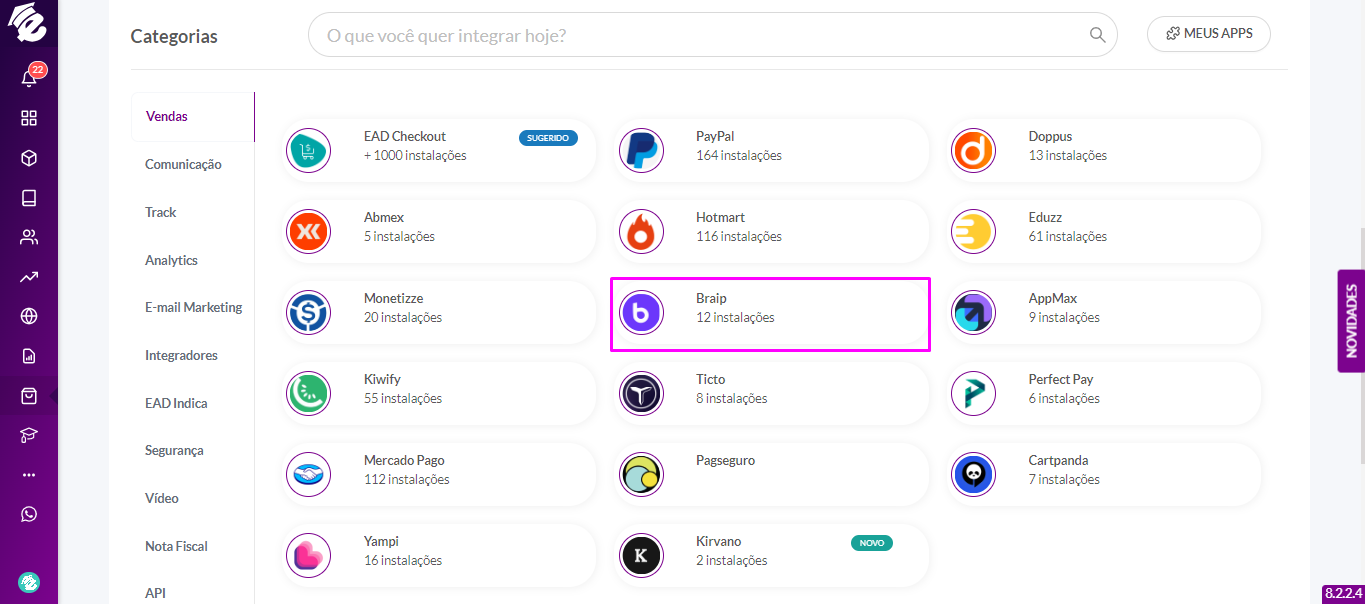Screen dimensions: 1365x604
Task: Click the PayPal logo icon
Action: 641,151
